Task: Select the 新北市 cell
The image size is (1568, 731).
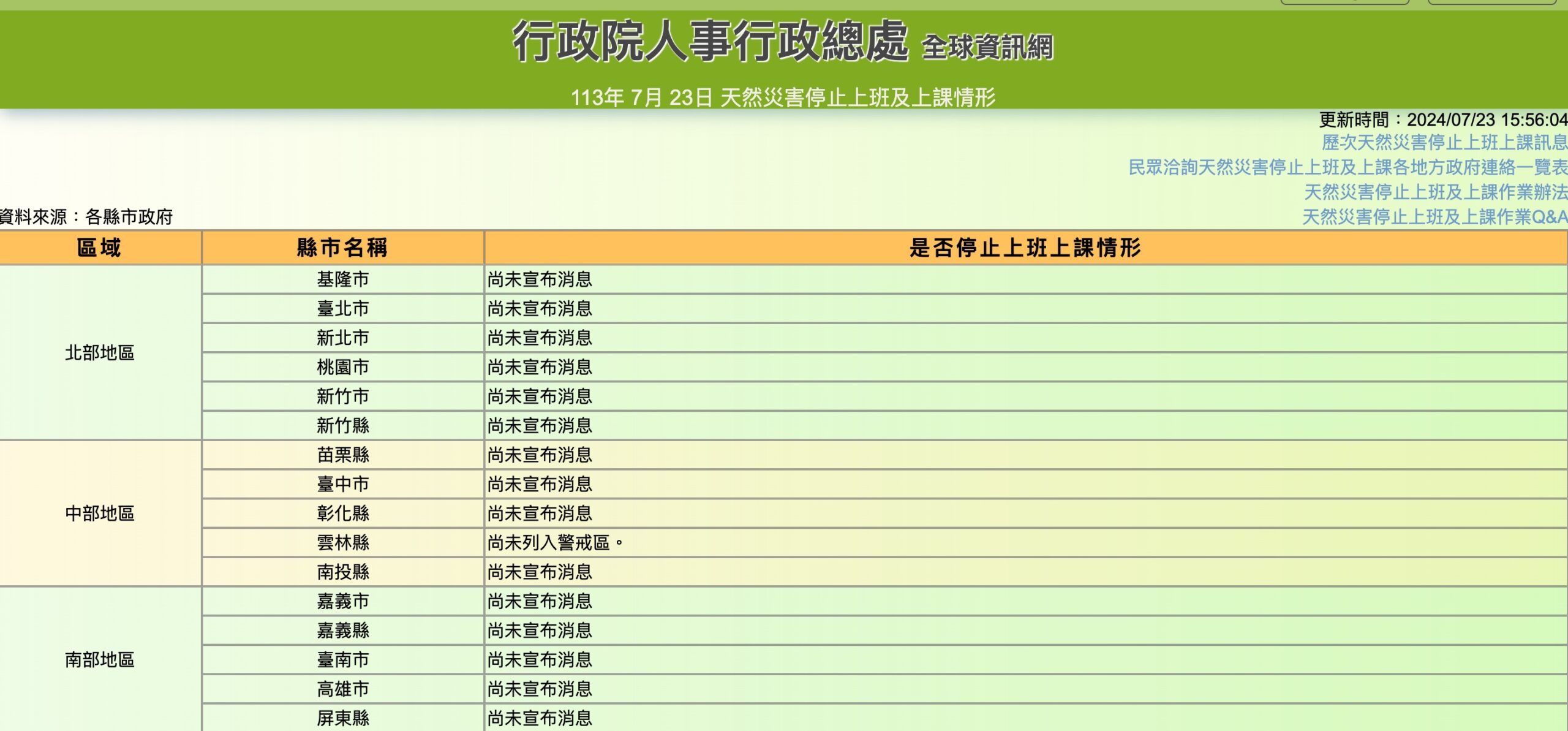Action: [x=343, y=338]
